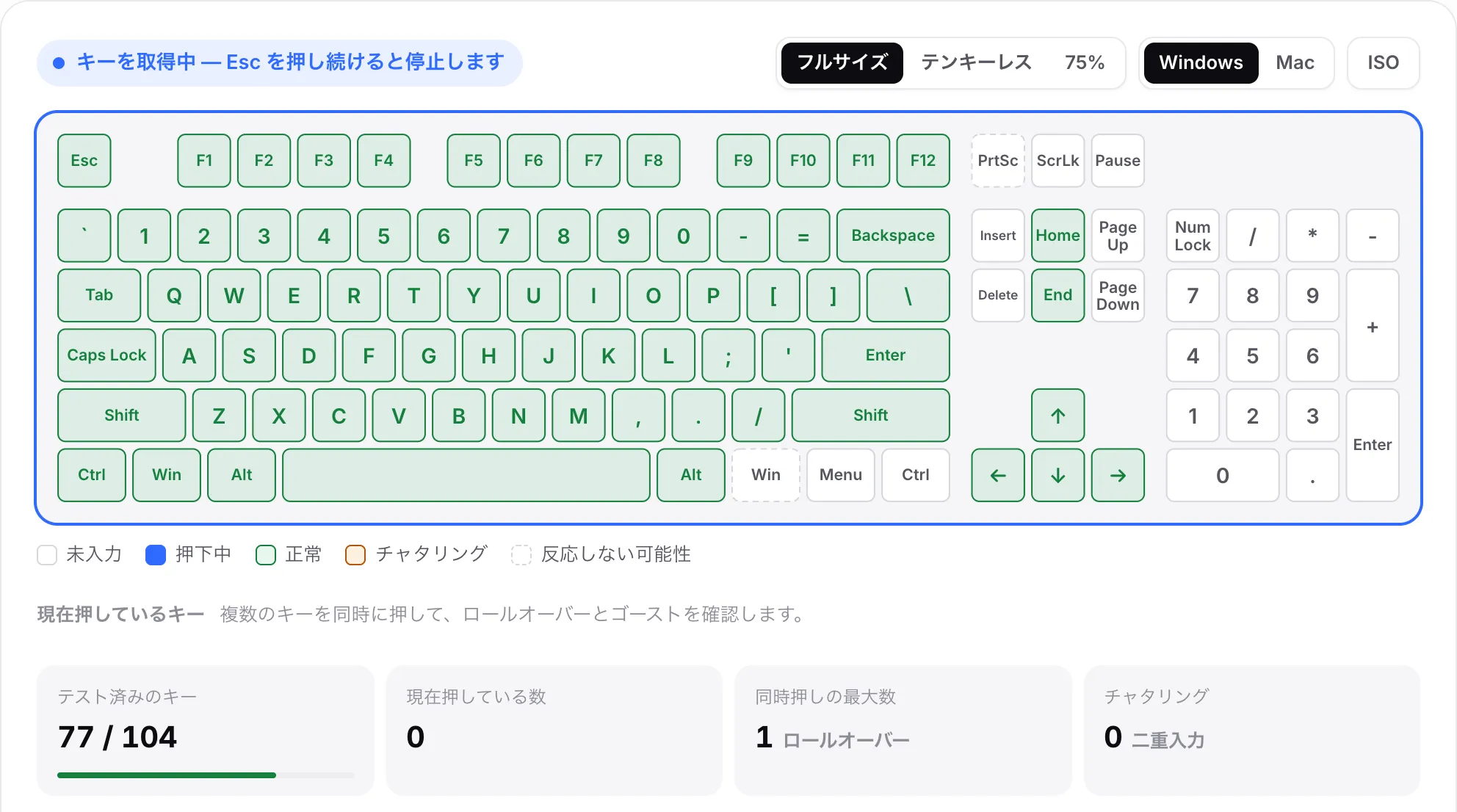Click the equals sign key
Viewport: 1457px width, 812px height.
point(803,236)
